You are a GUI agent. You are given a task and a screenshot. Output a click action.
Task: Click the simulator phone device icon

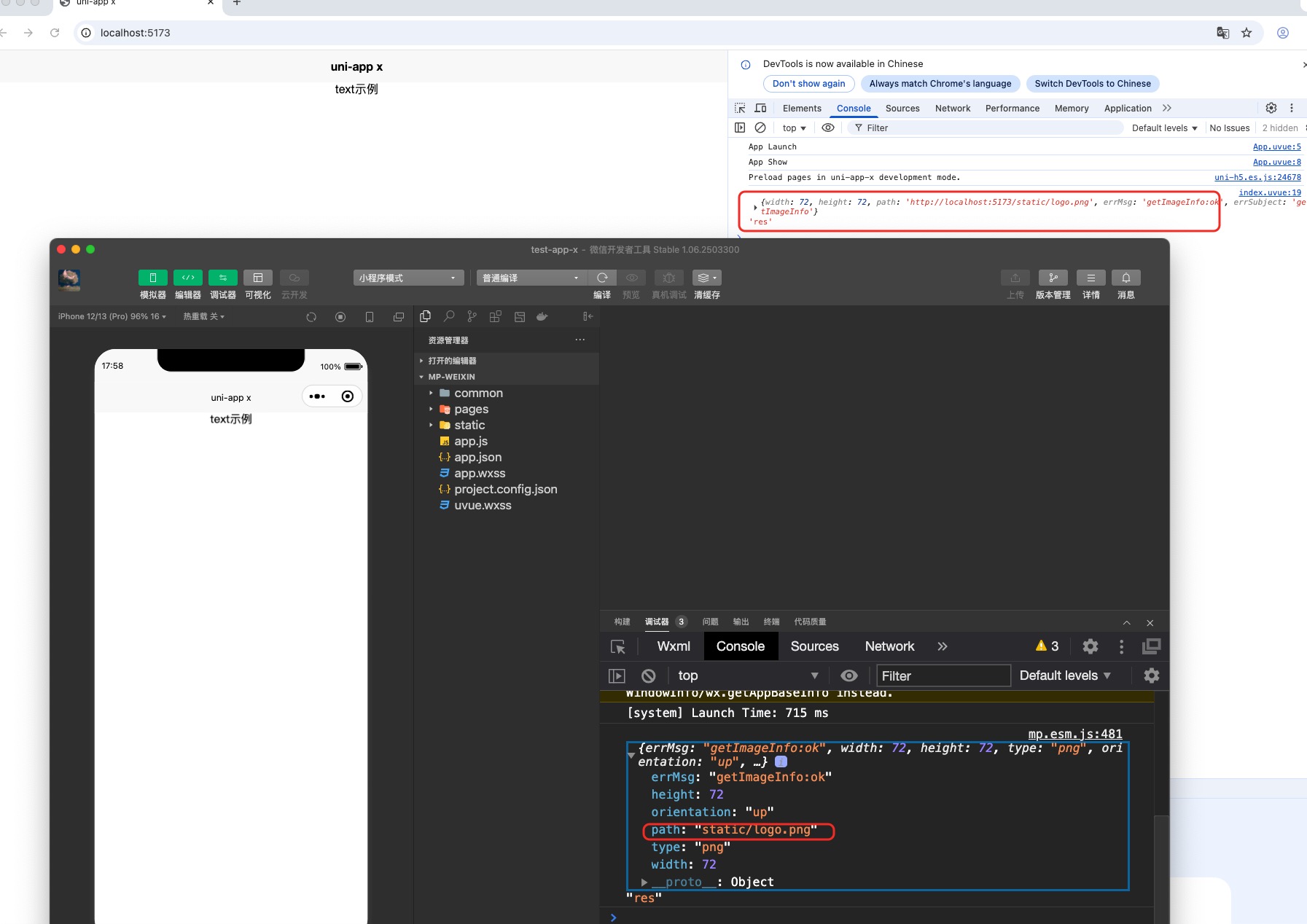(370, 317)
